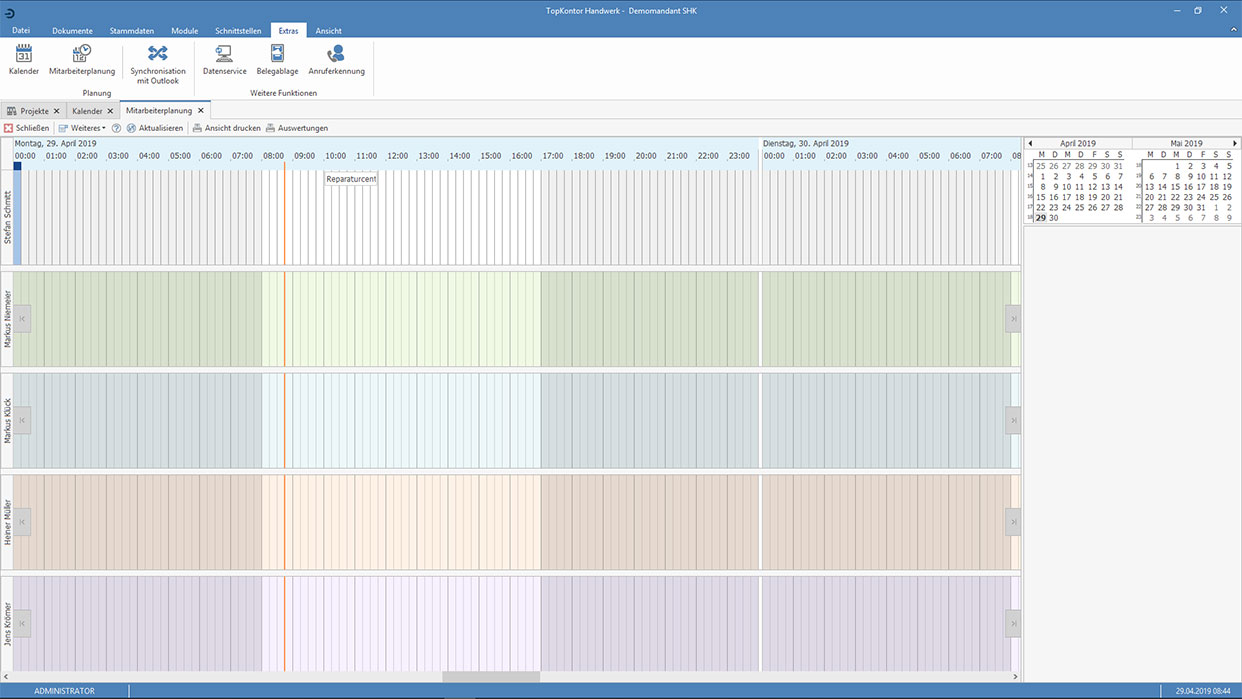Jump back in Markus Niemeier's row
1242x699 pixels.
(x=22, y=319)
